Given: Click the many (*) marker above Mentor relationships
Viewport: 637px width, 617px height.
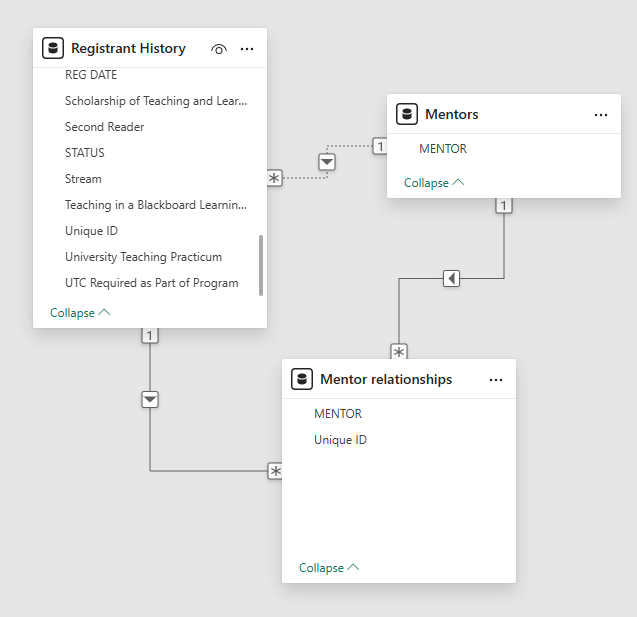Looking at the screenshot, I should [x=399, y=351].
